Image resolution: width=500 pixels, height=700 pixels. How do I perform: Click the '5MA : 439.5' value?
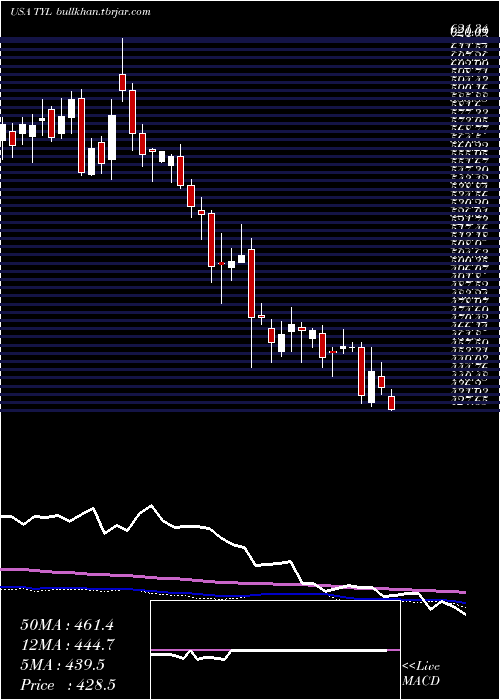(62, 665)
